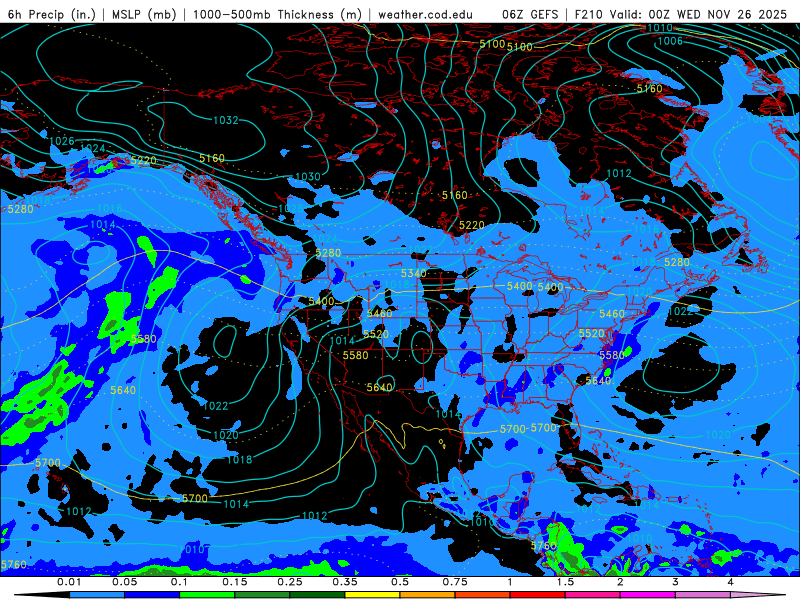Click the '1000-500mb Thickness (m)' title text
The width and height of the screenshot is (800, 600).
pyautogui.click(x=278, y=14)
